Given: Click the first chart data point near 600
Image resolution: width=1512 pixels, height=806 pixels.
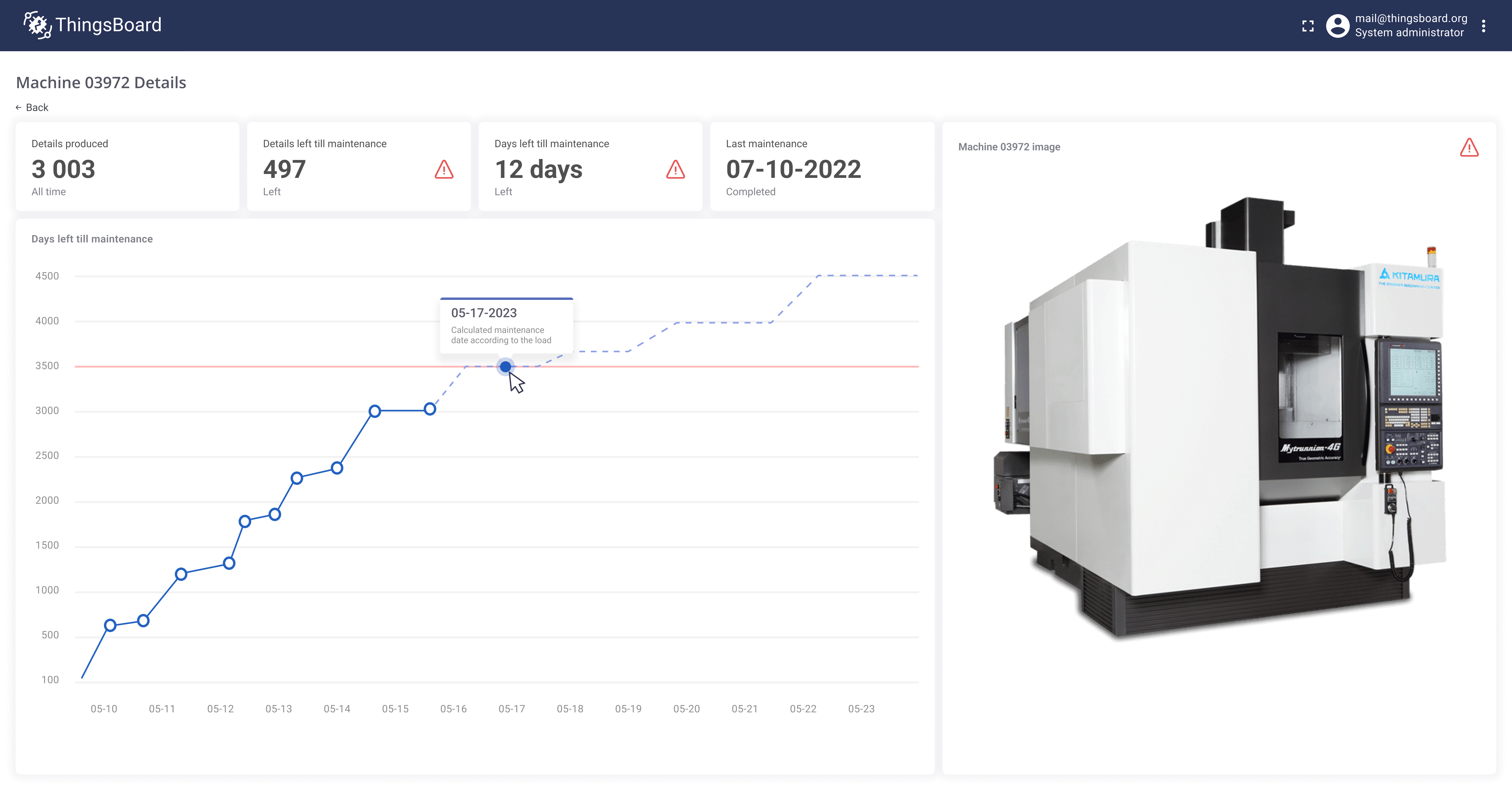Looking at the screenshot, I should (110, 625).
